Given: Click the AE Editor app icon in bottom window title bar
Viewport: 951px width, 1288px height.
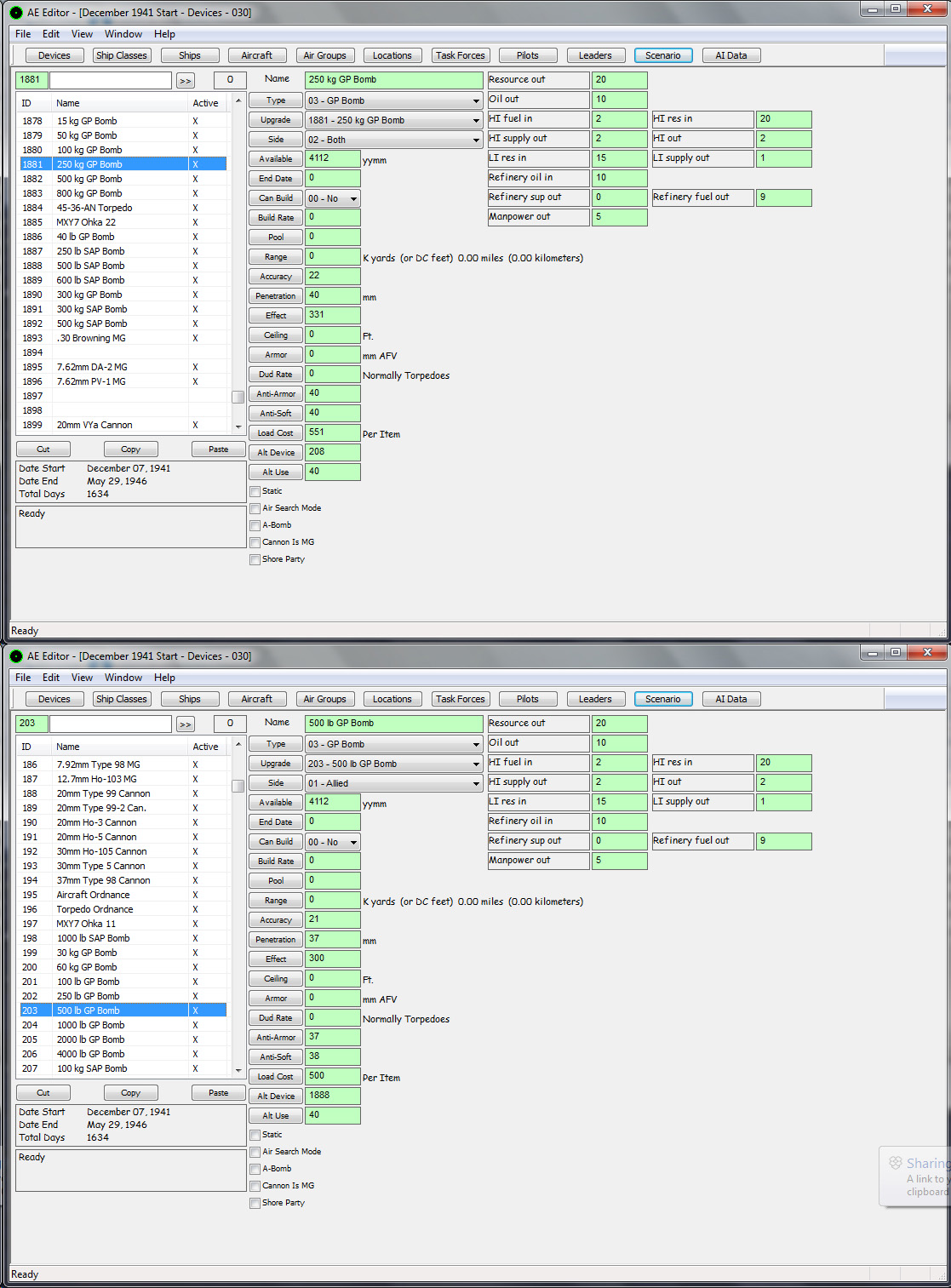Looking at the screenshot, I should point(16,656).
